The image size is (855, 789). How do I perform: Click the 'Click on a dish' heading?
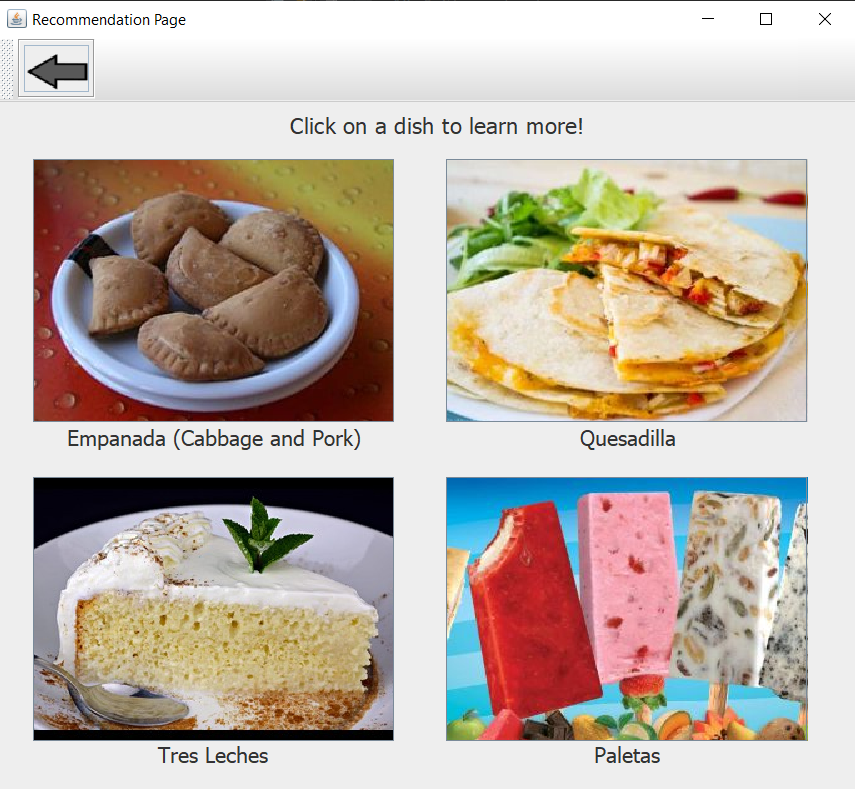[436, 127]
